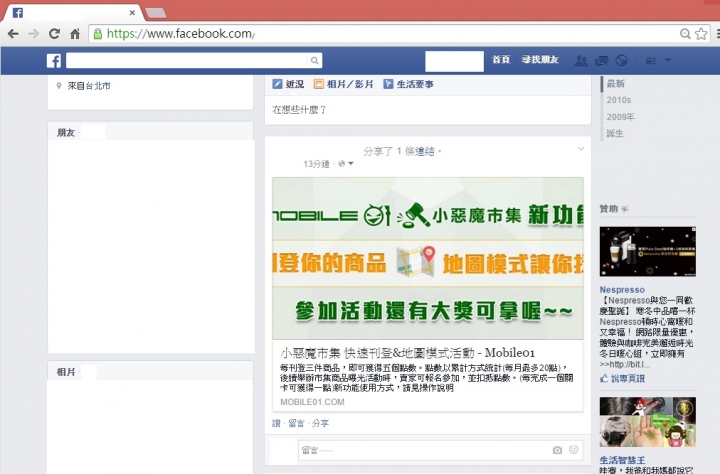The height and width of the screenshot is (474, 720).
Task: Jump to 2009年 on the timeline
Action: coord(620,117)
